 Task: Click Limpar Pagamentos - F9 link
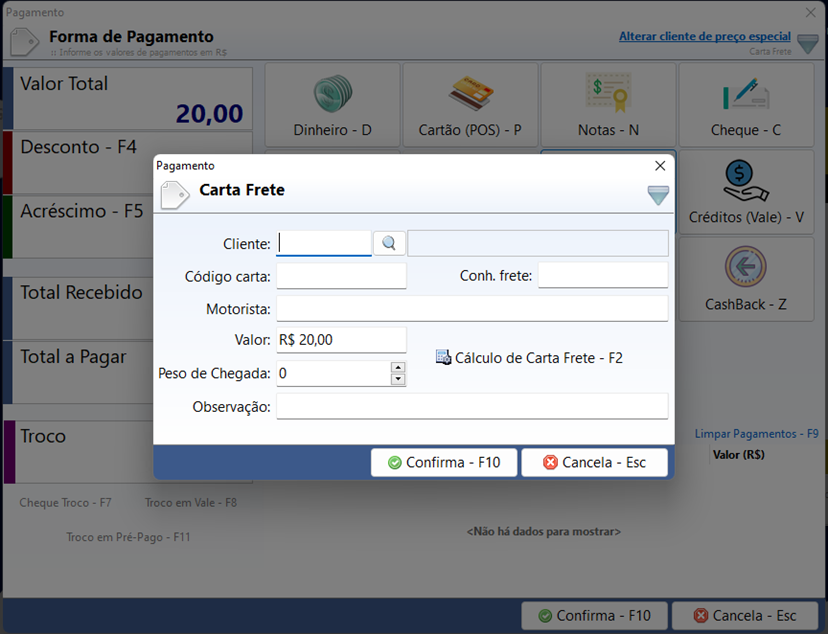coord(756,434)
